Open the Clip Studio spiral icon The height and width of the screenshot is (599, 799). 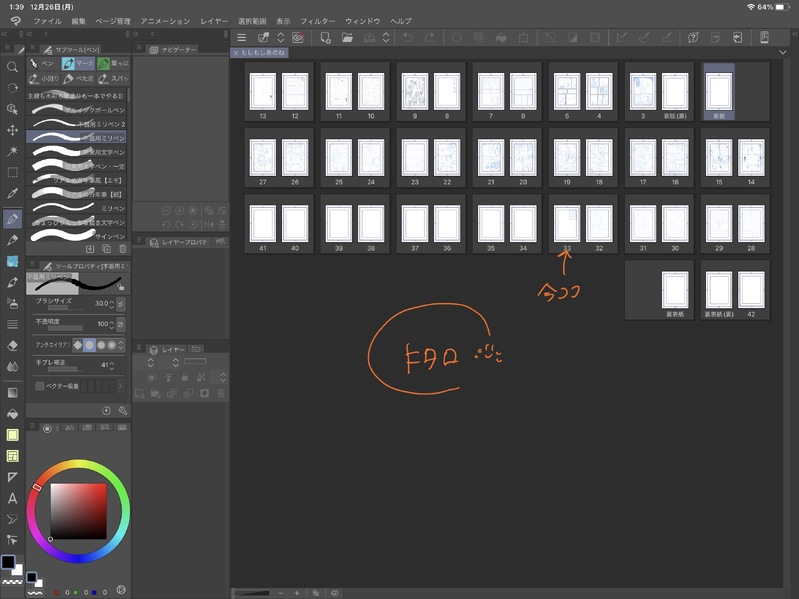[x=298, y=38]
